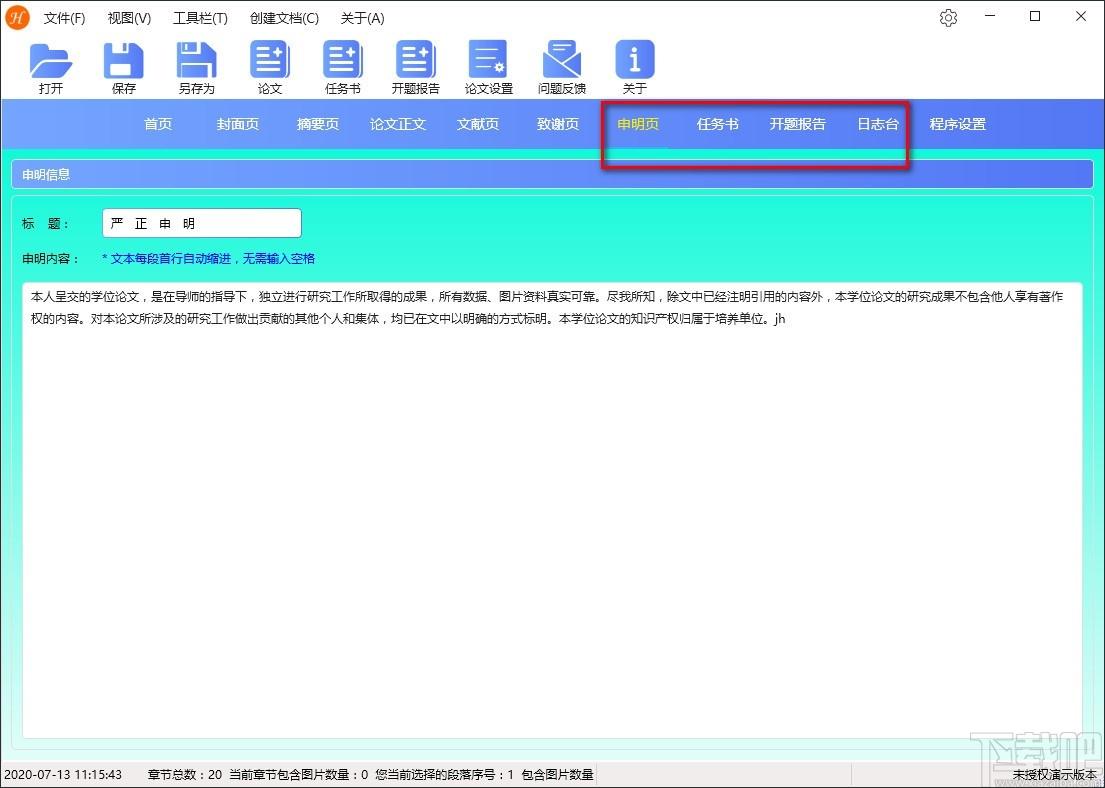Switch to the 致谢页 tab
The height and width of the screenshot is (788, 1105).
(x=558, y=124)
